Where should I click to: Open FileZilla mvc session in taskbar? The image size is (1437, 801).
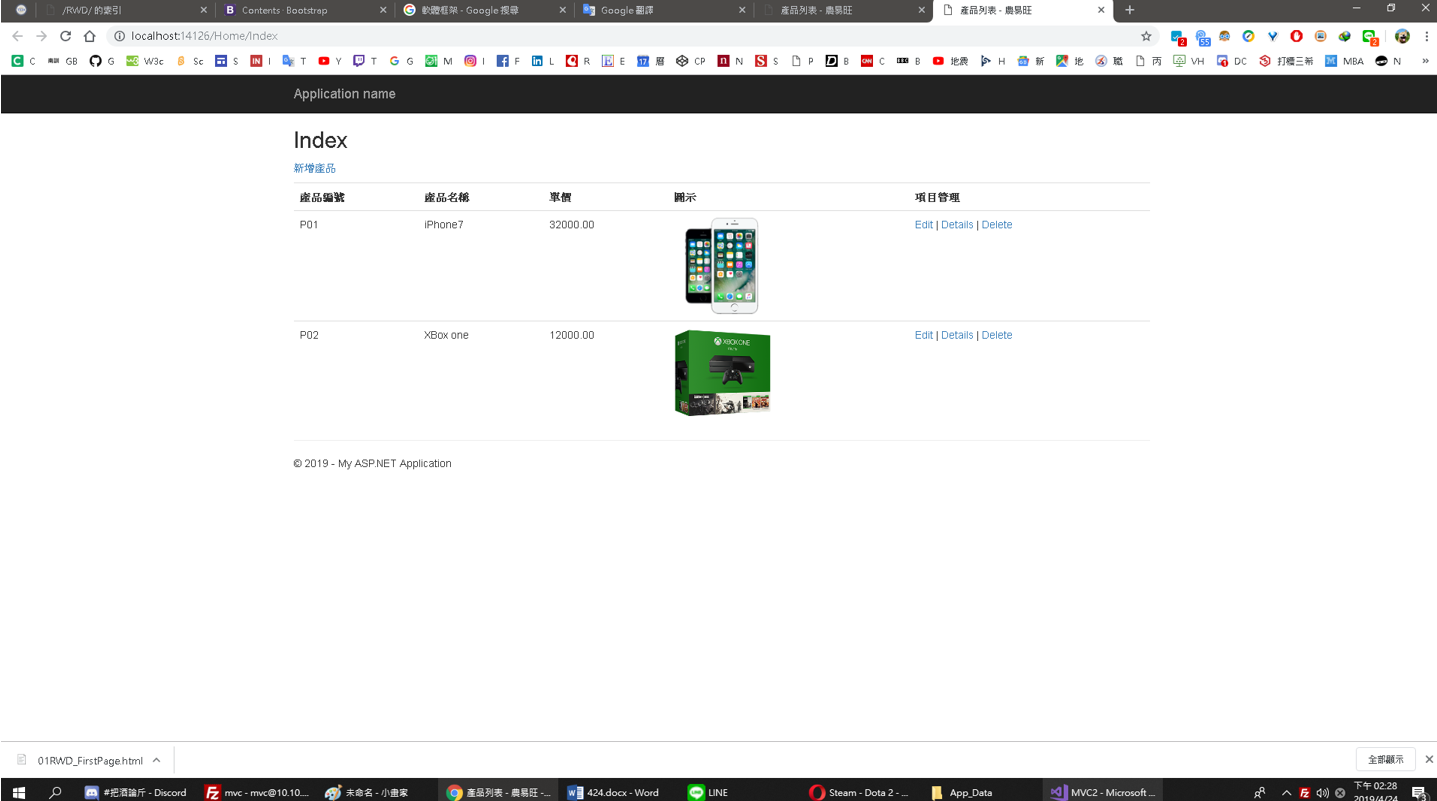[257, 792]
